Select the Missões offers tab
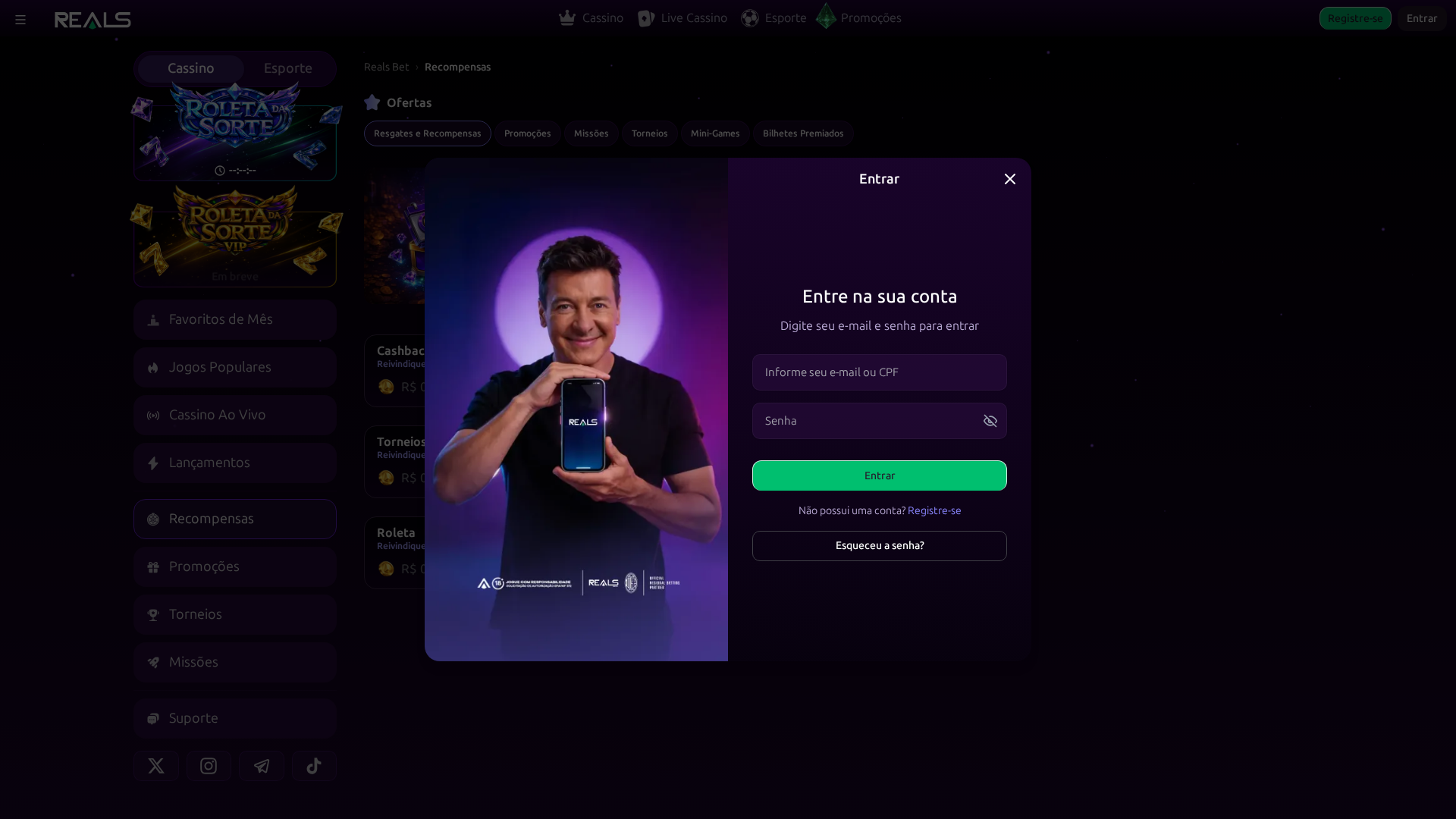 tap(591, 133)
